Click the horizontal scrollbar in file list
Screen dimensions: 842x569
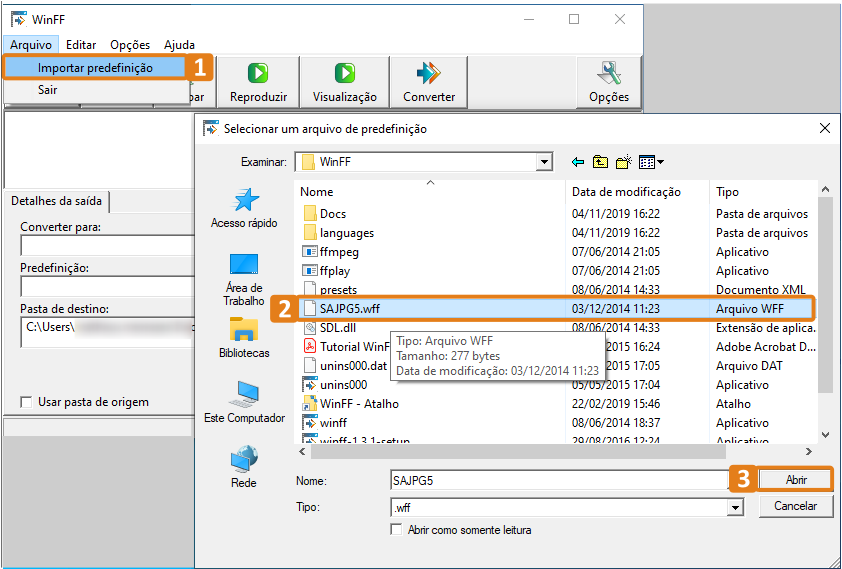(560, 451)
